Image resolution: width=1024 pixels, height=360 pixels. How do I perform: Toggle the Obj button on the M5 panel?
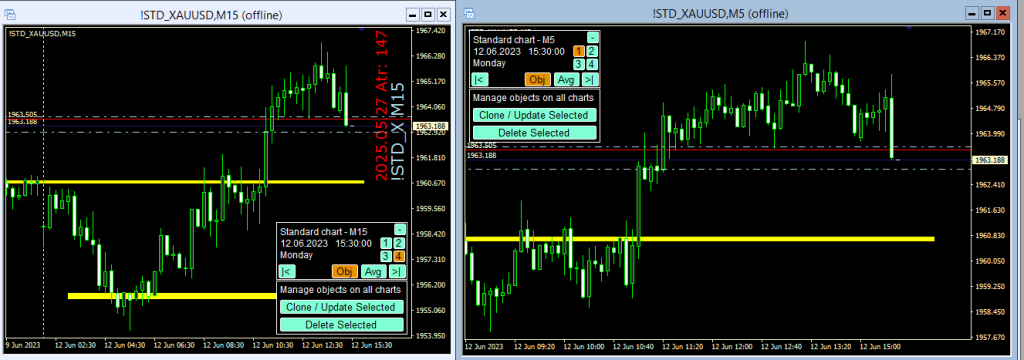(x=537, y=79)
